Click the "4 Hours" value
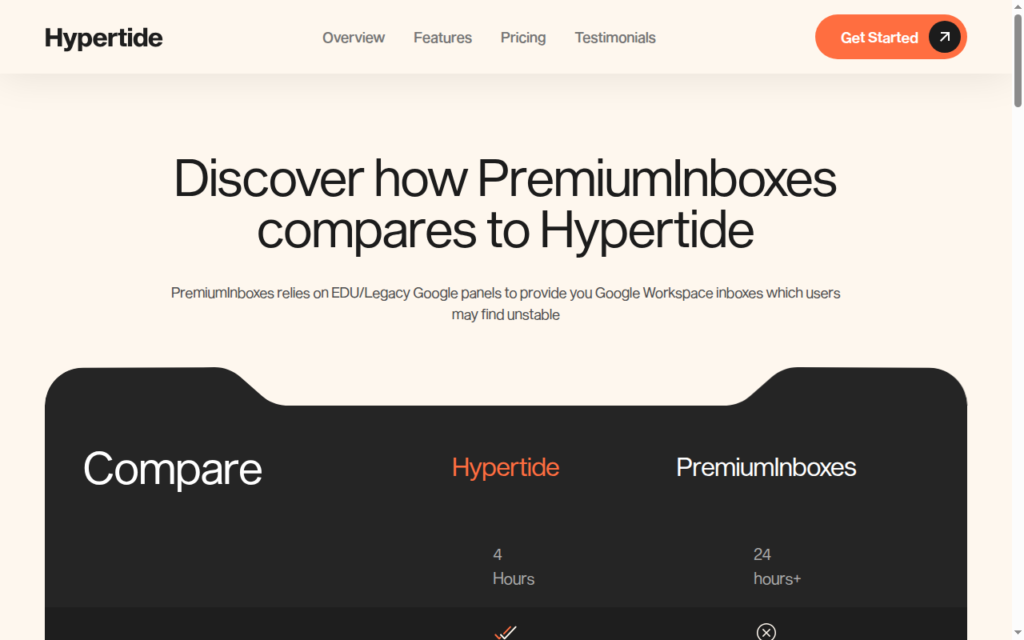 click(x=513, y=566)
